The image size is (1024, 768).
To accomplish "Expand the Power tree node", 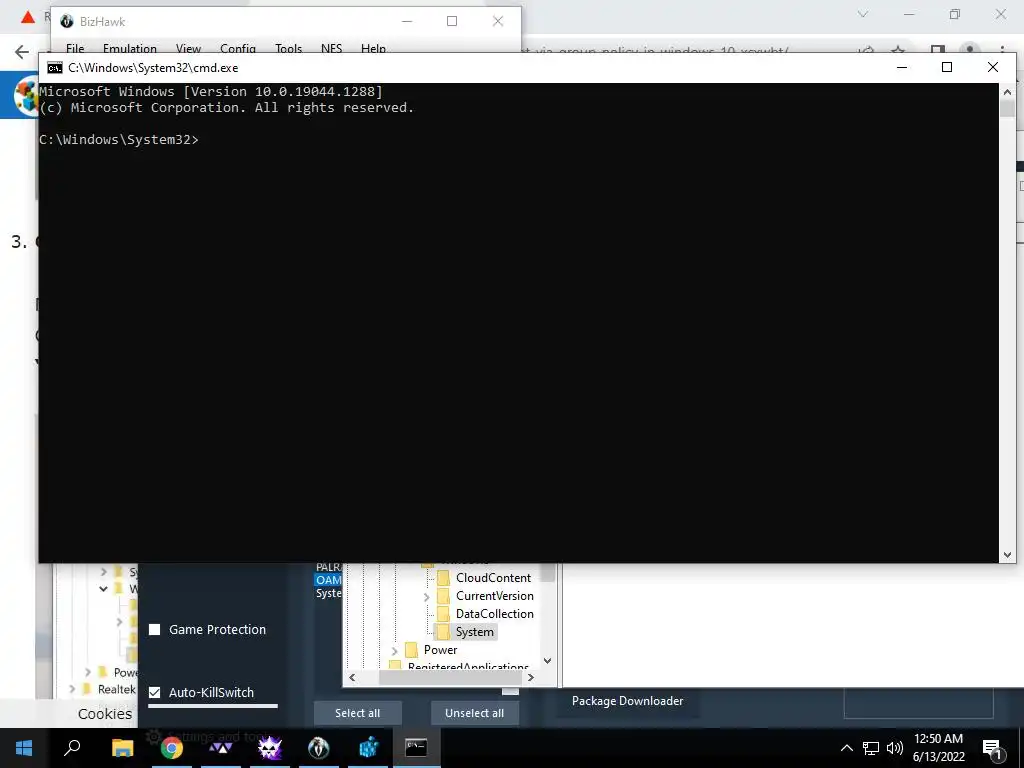I will coord(394,650).
